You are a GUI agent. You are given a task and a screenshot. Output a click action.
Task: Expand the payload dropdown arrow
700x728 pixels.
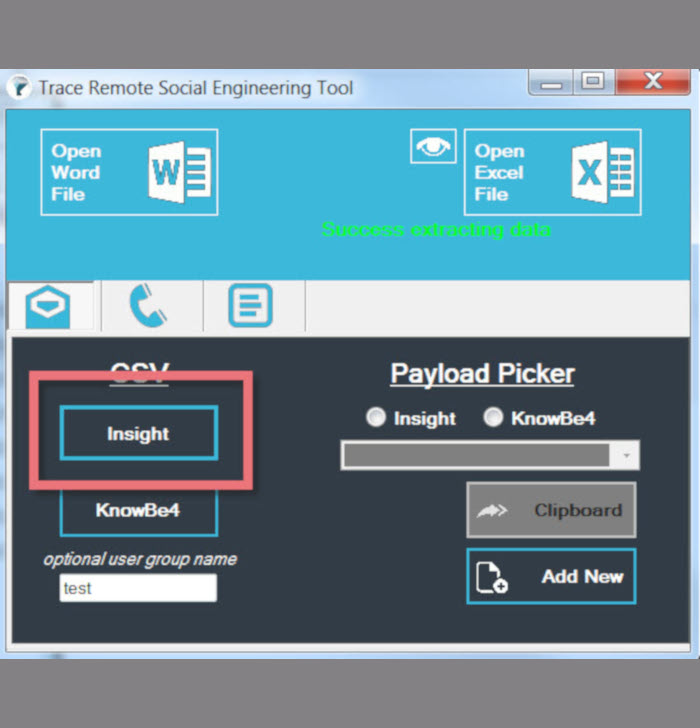tap(626, 455)
